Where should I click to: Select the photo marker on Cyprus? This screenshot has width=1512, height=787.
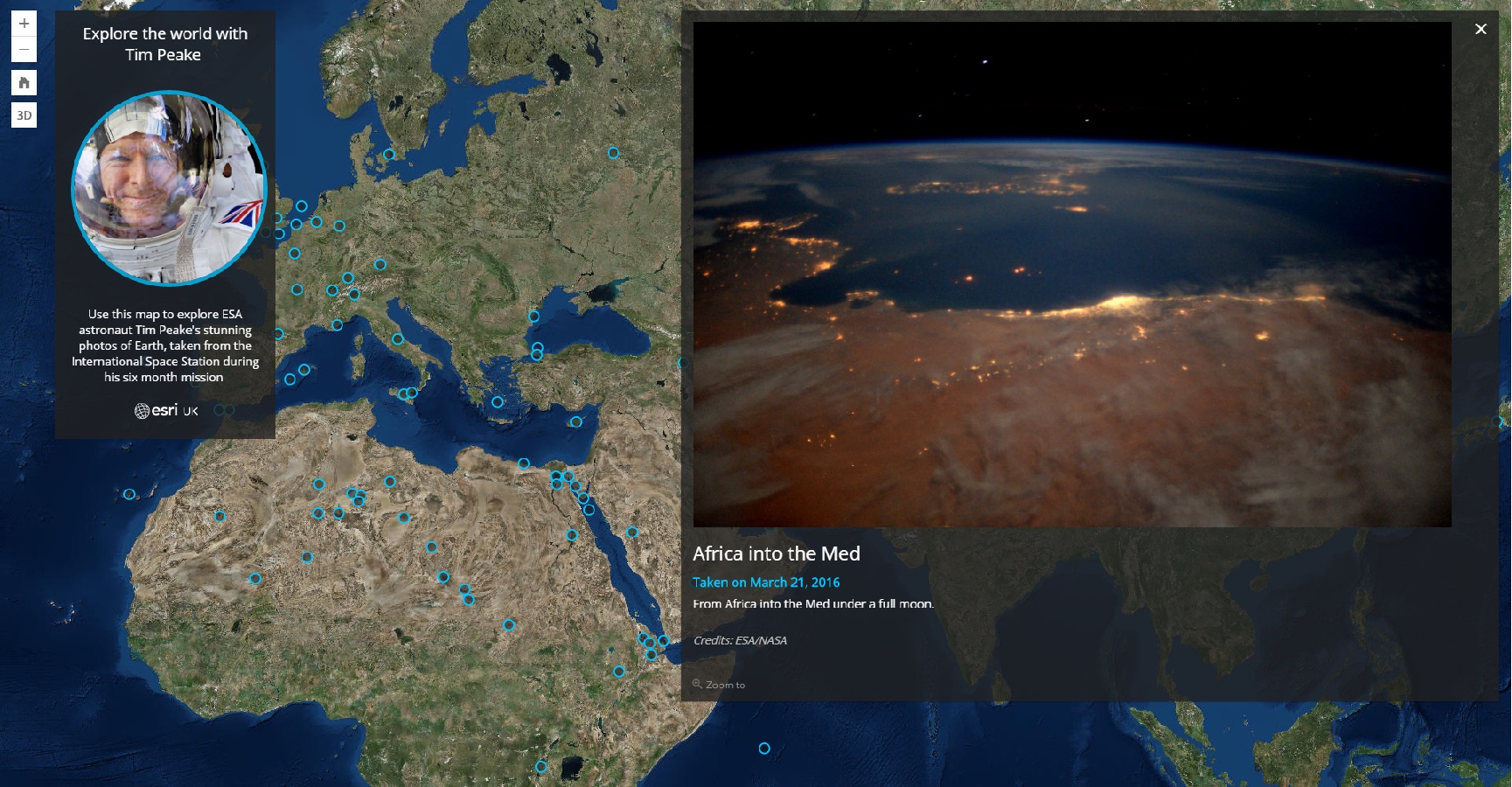(575, 421)
